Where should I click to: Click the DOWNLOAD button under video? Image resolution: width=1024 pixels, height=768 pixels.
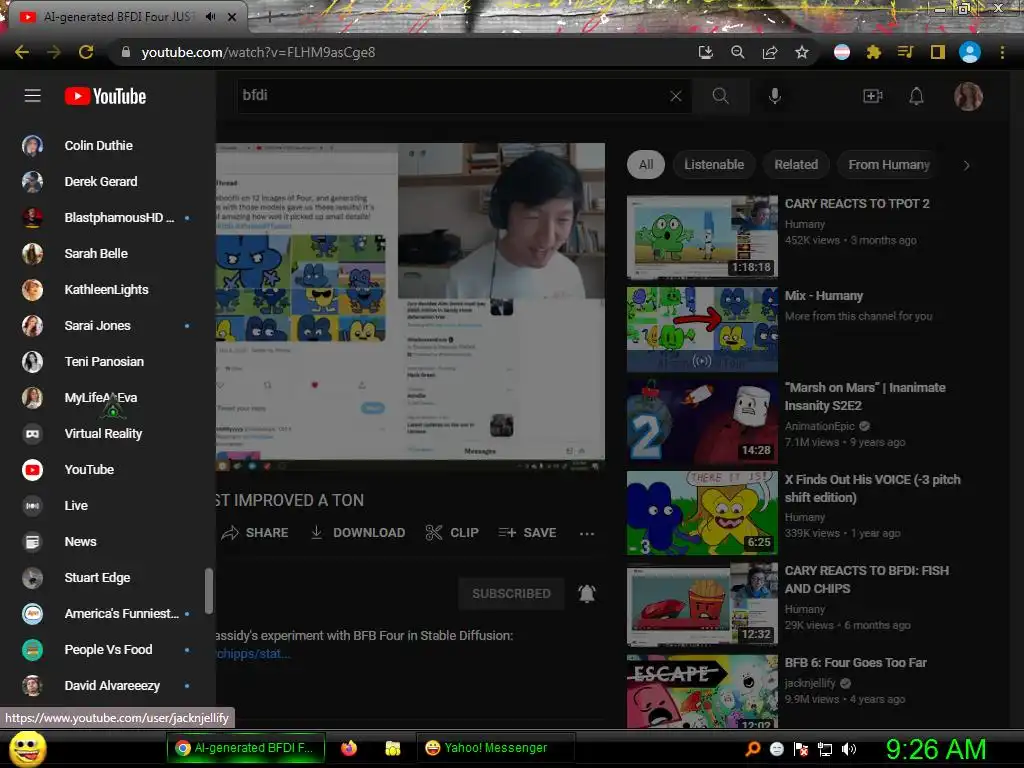click(357, 533)
